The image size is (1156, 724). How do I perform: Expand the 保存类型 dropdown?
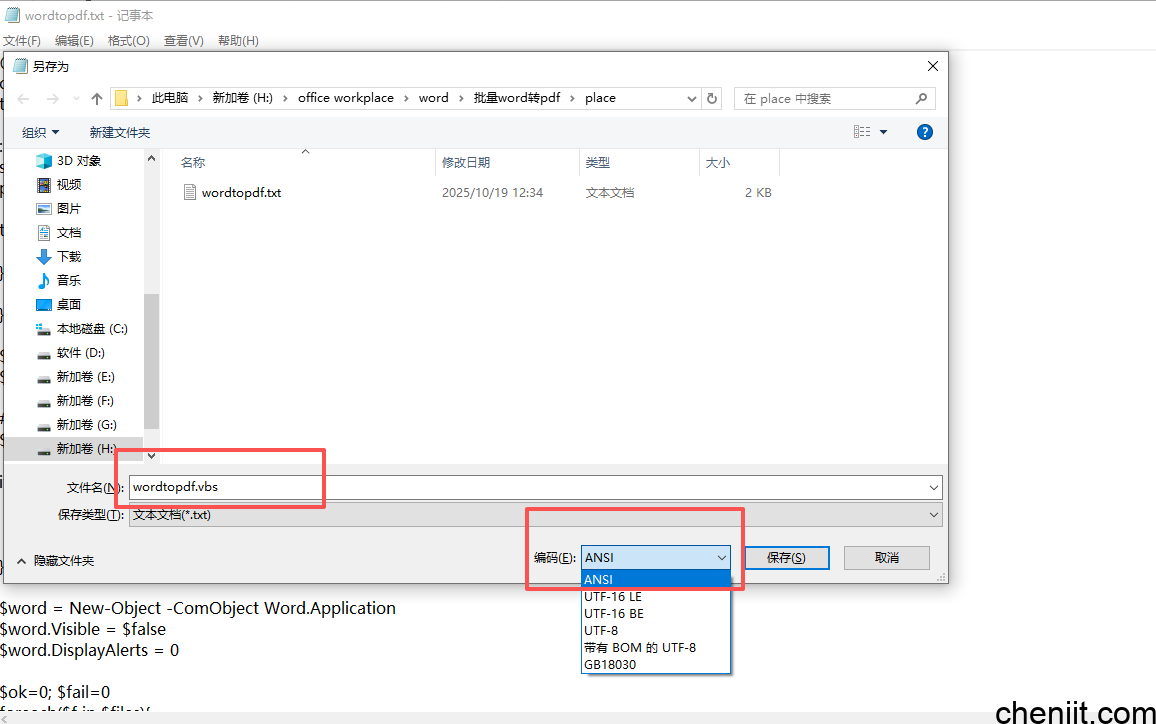[934, 515]
